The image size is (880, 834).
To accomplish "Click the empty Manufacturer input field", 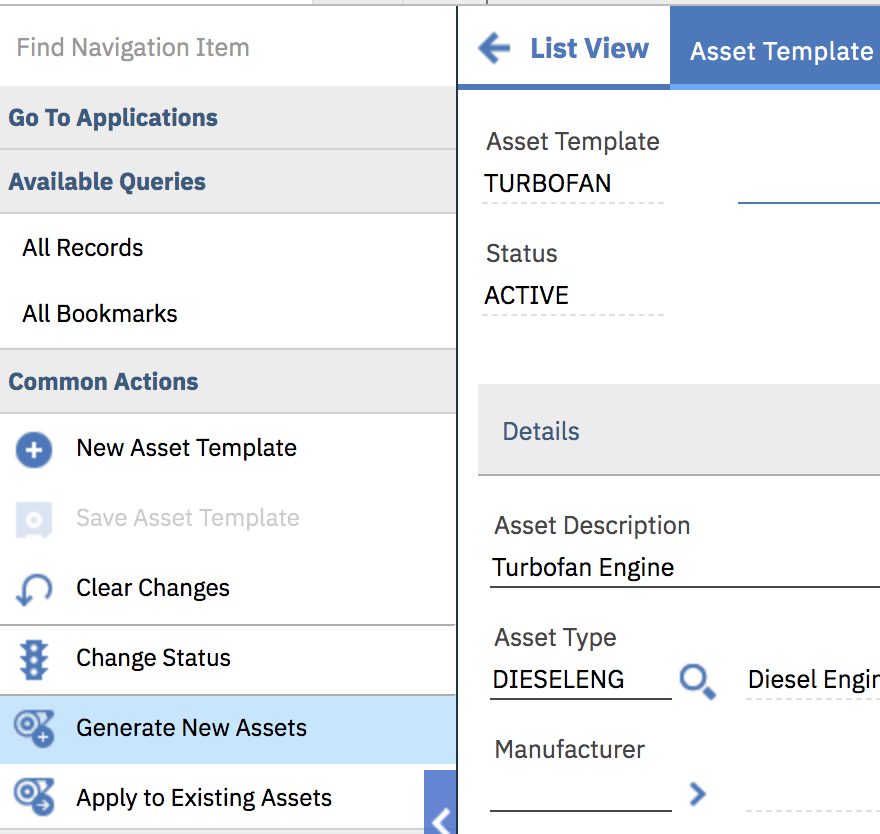I will pos(580,794).
